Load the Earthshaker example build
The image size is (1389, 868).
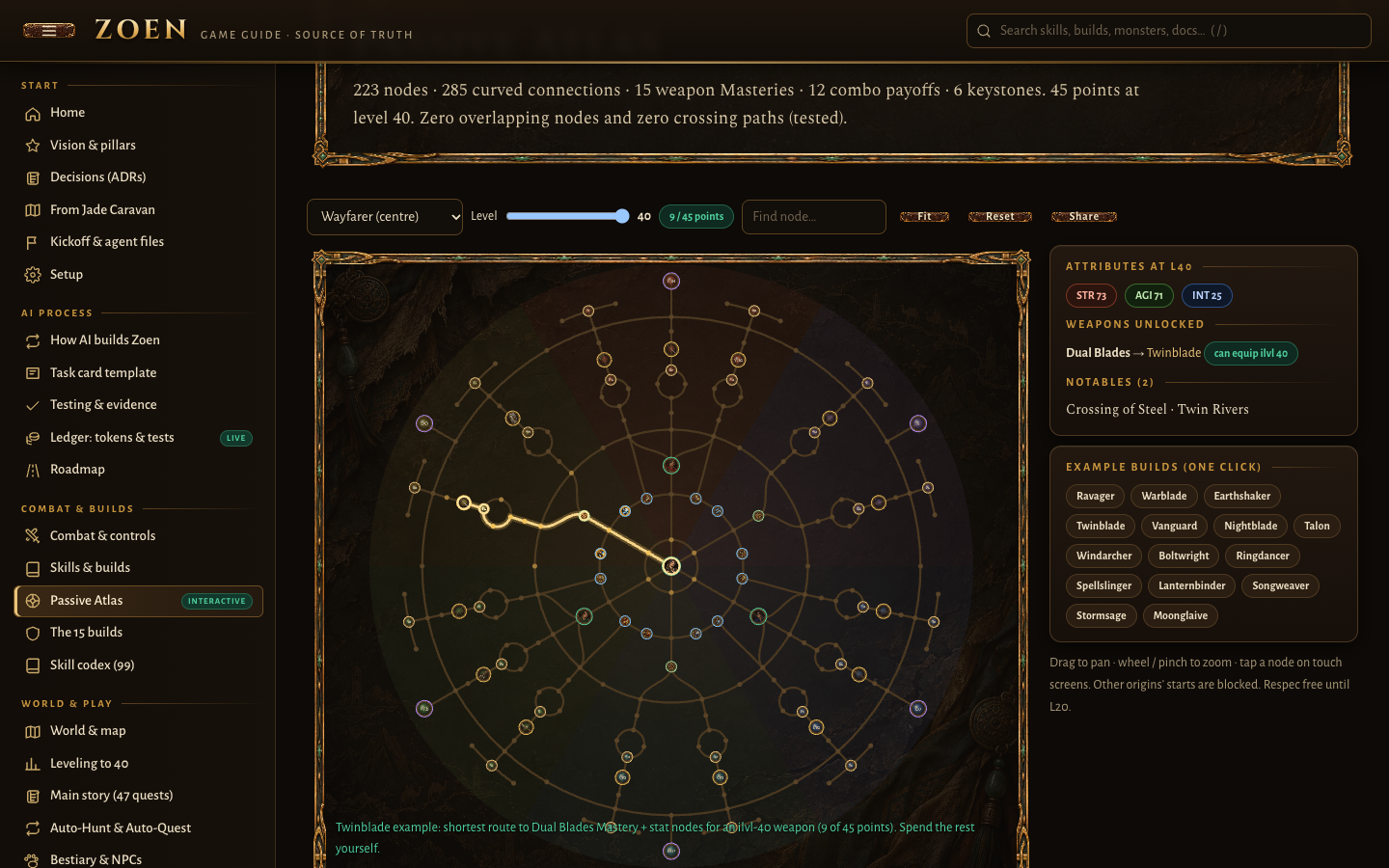(x=1242, y=497)
